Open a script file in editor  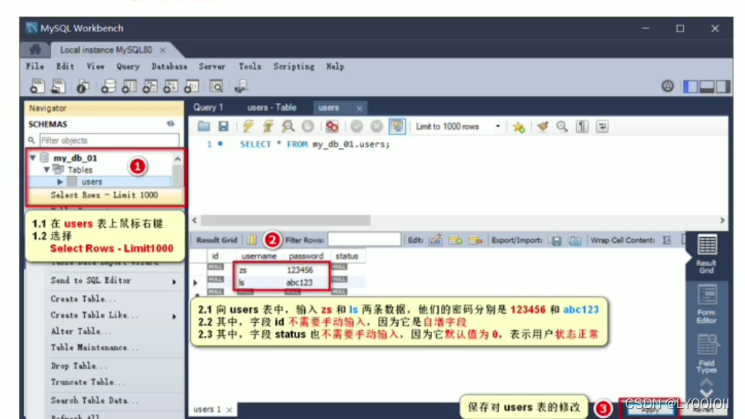(x=204, y=126)
